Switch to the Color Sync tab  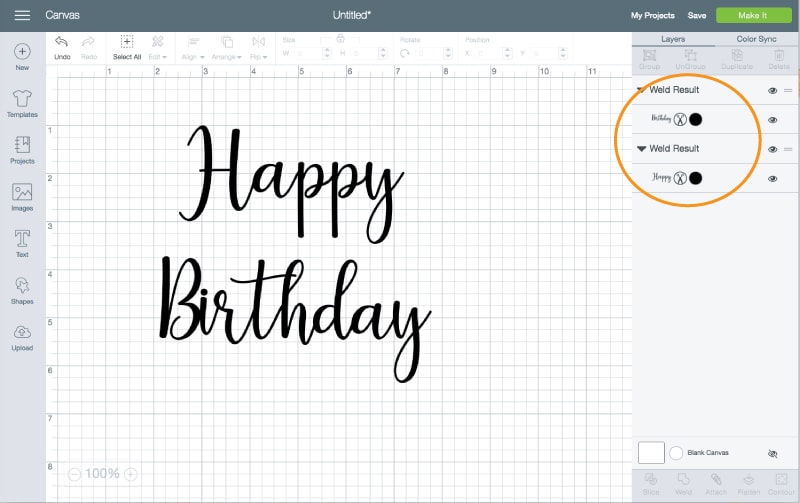point(757,39)
